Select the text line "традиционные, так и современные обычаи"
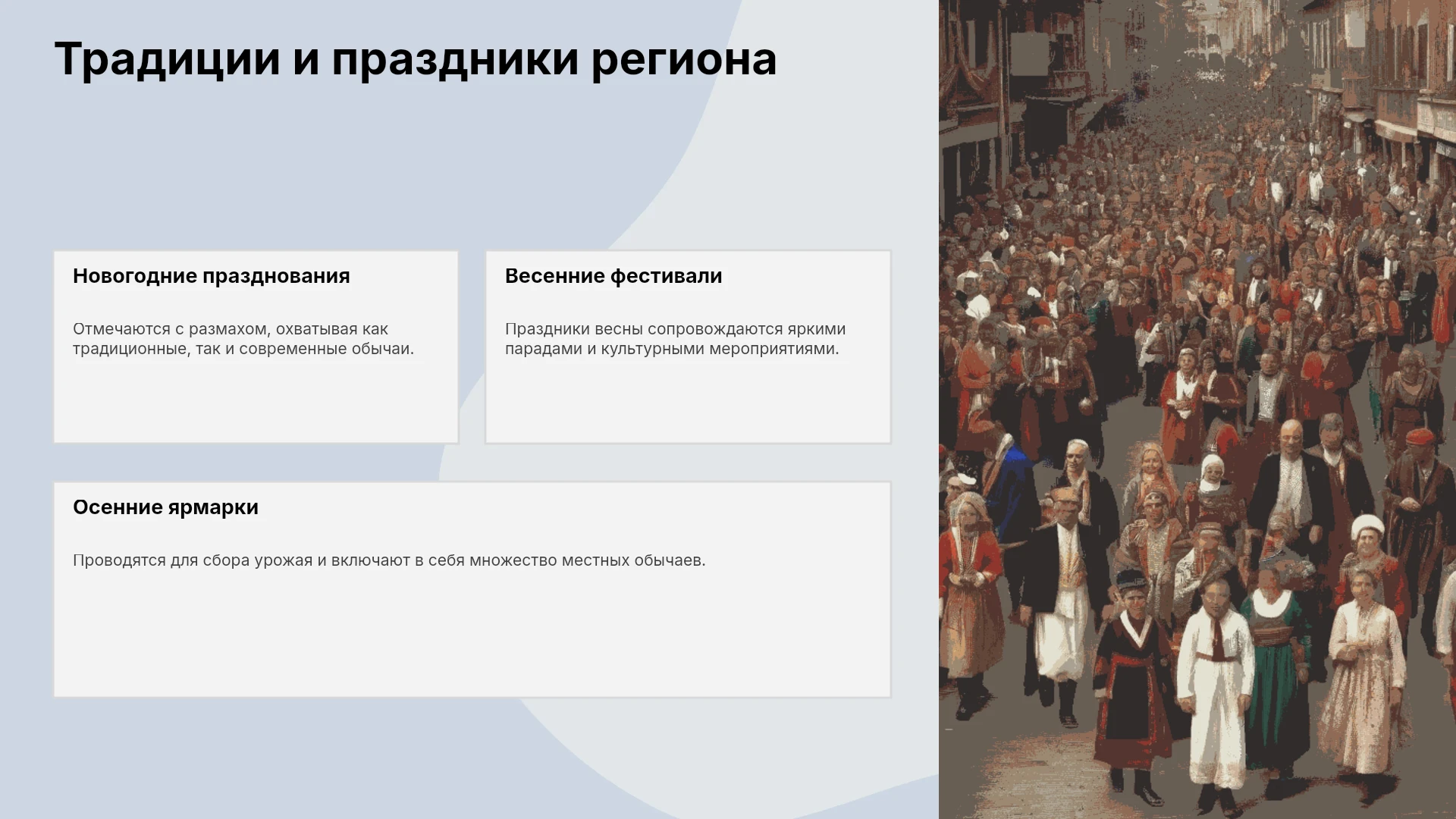The image size is (1456, 819). coord(243,349)
